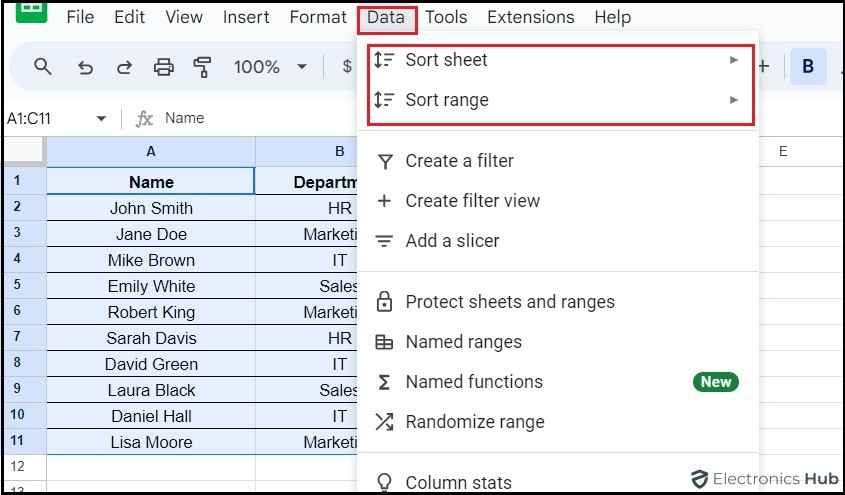
Task: Select cell Mike Brown
Action: (x=151, y=260)
